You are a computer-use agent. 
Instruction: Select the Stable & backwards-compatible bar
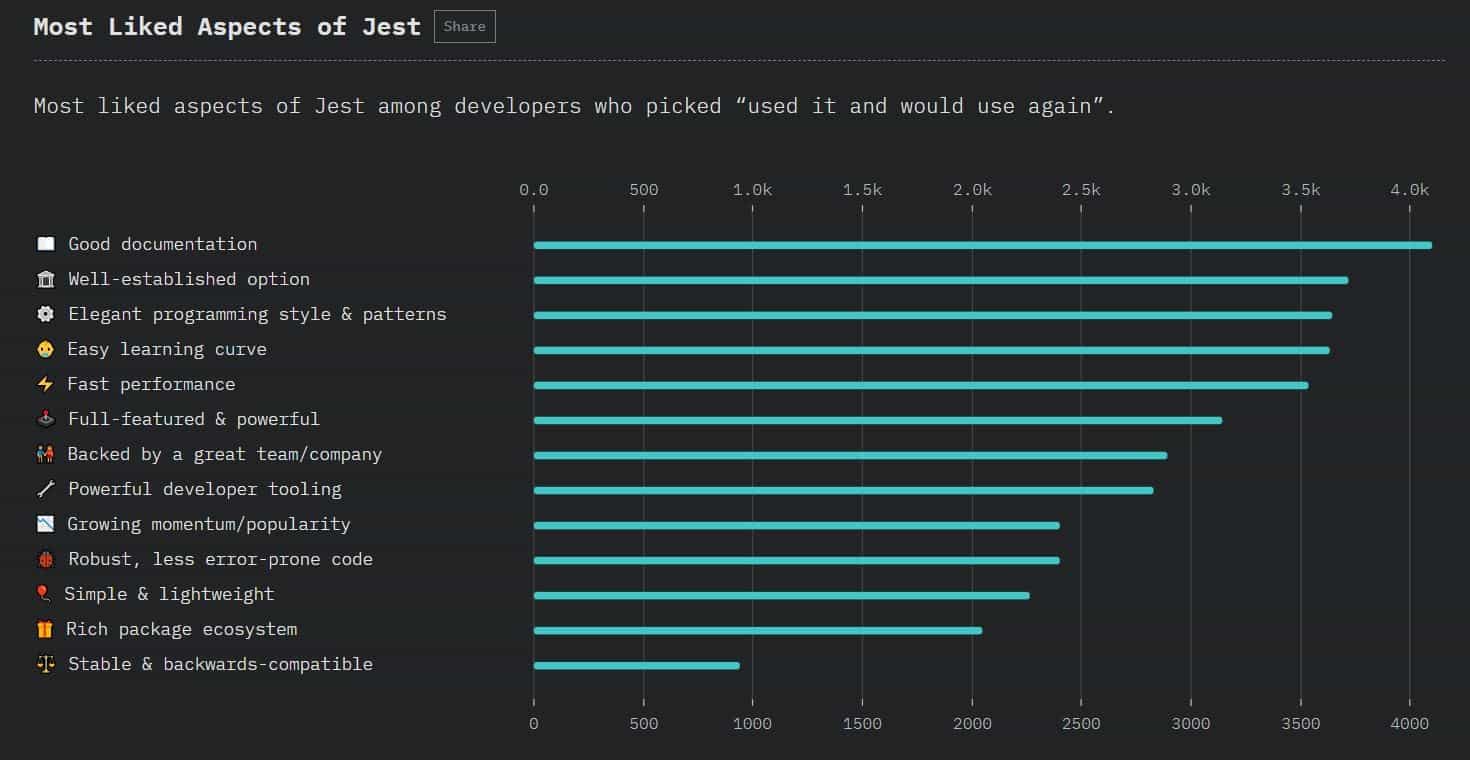point(636,665)
